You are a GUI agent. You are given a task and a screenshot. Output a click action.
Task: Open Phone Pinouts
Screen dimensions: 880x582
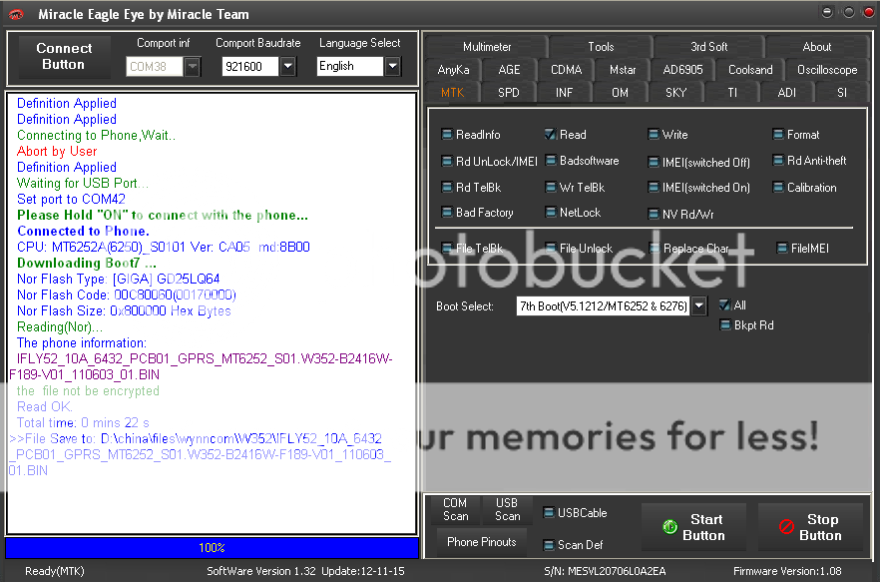click(482, 542)
